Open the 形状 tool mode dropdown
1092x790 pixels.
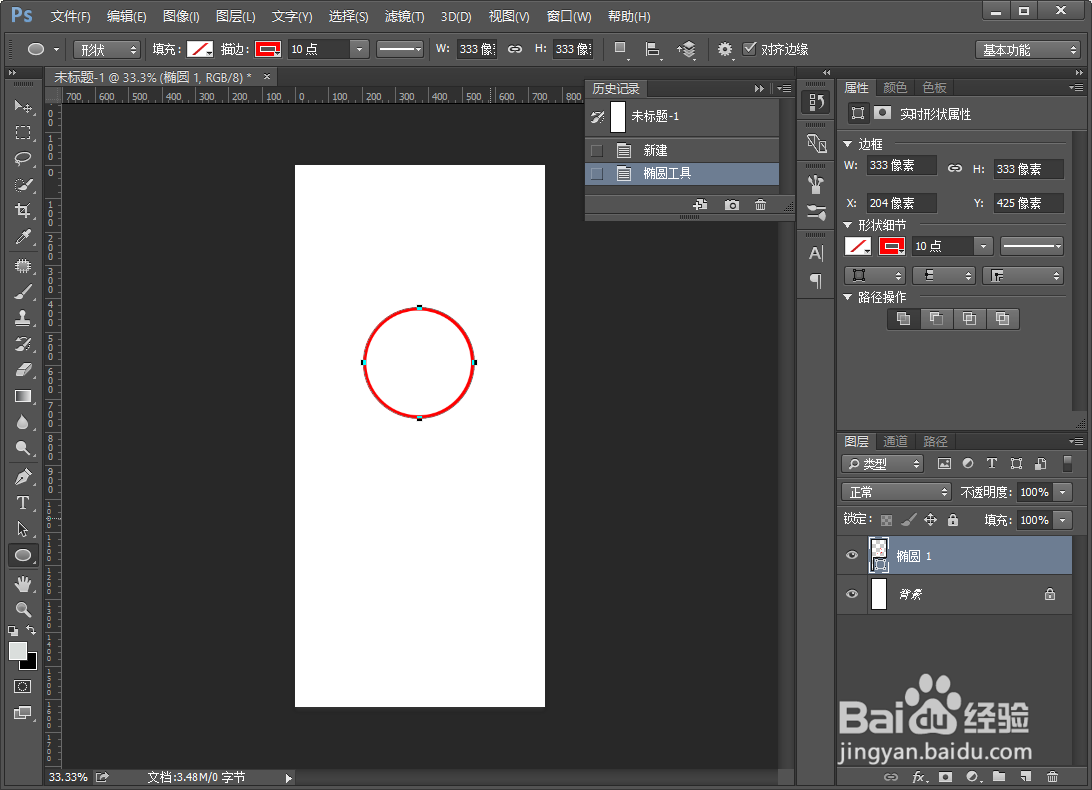(107, 49)
